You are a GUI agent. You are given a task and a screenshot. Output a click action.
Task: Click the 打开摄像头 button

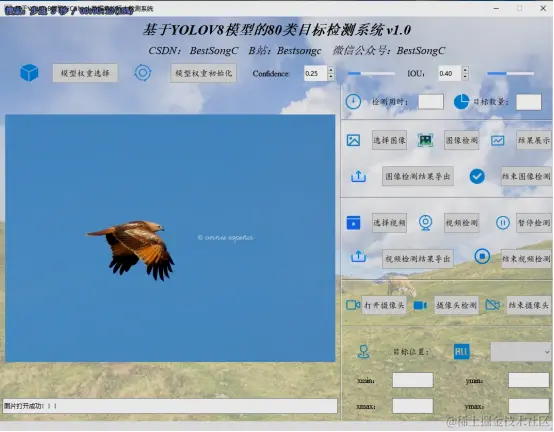click(384, 305)
